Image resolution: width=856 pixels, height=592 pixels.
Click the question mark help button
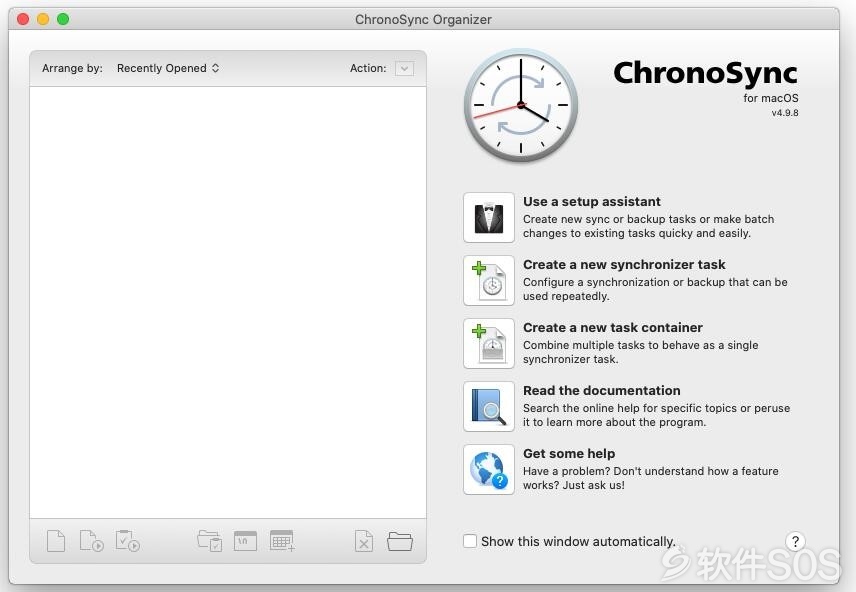pos(795,541)
